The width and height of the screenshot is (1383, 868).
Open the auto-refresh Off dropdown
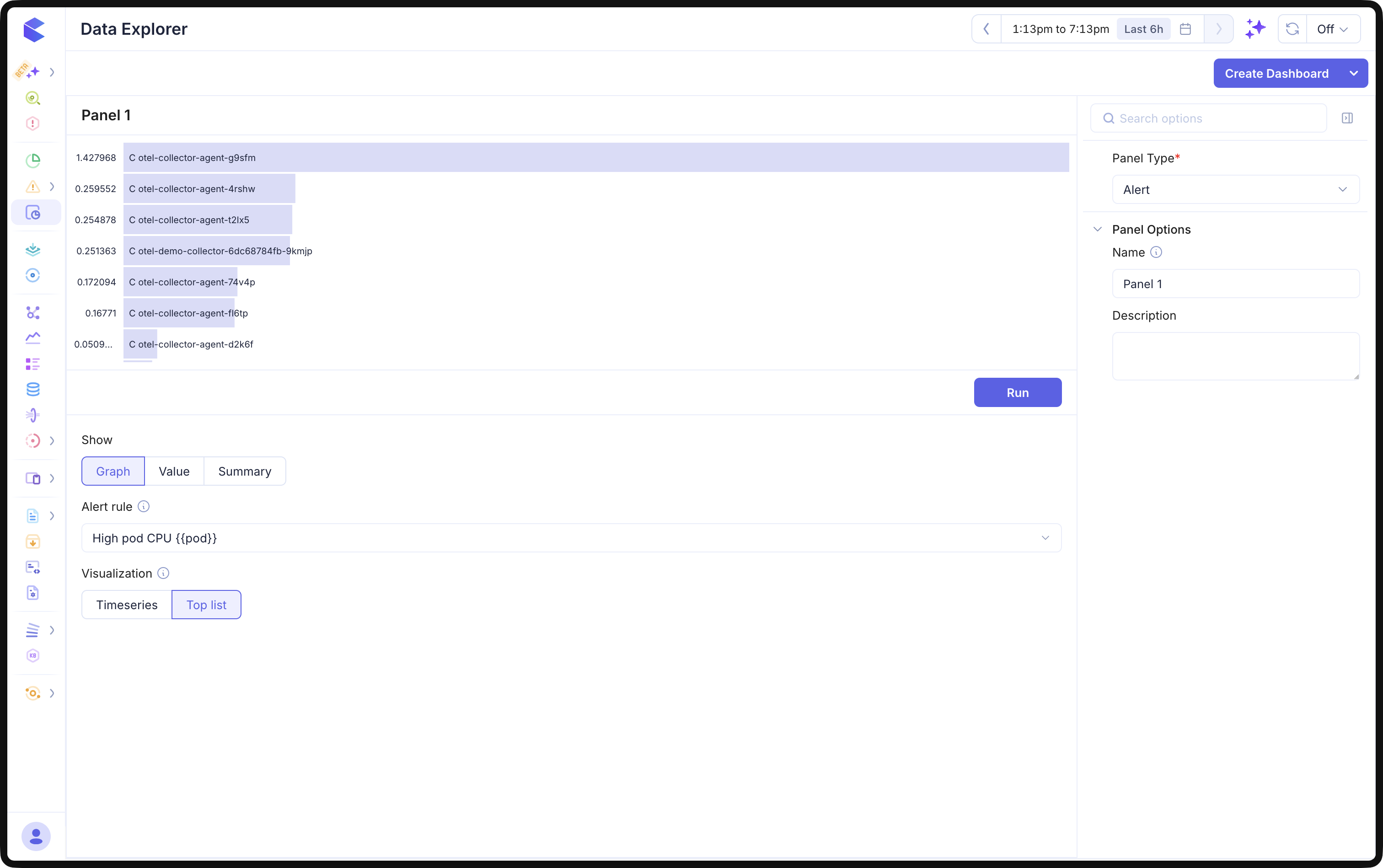click(1333, 29)
